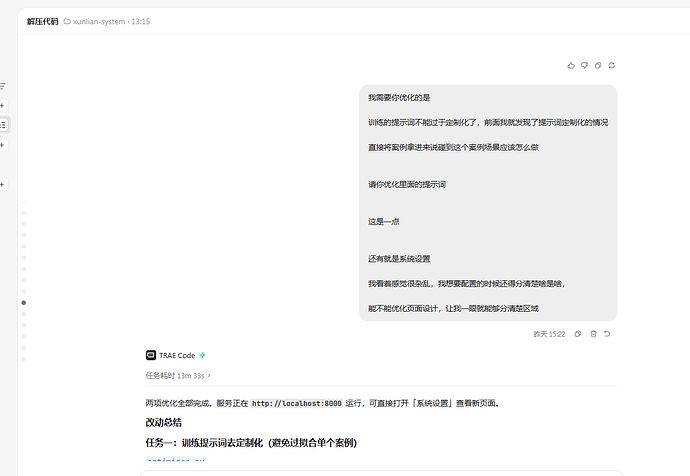This screenshot has width=690, height=476.
Task: Expand the 任务耗时 13m 33s details
Action: point(178,376)
